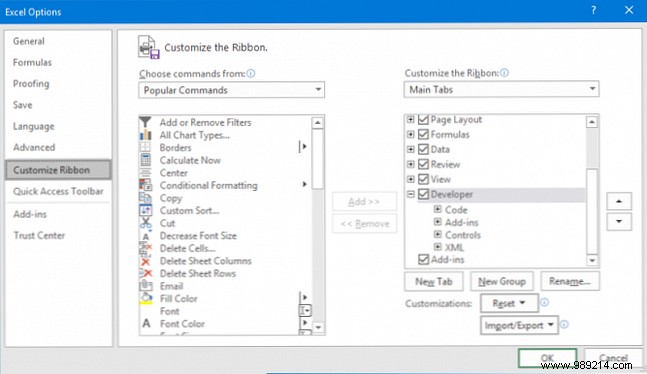Viewport: 647px width, 374px height.
Task: Uncheck the View tab checkbox
Action: pyautogui.click(x=423, y=179)
